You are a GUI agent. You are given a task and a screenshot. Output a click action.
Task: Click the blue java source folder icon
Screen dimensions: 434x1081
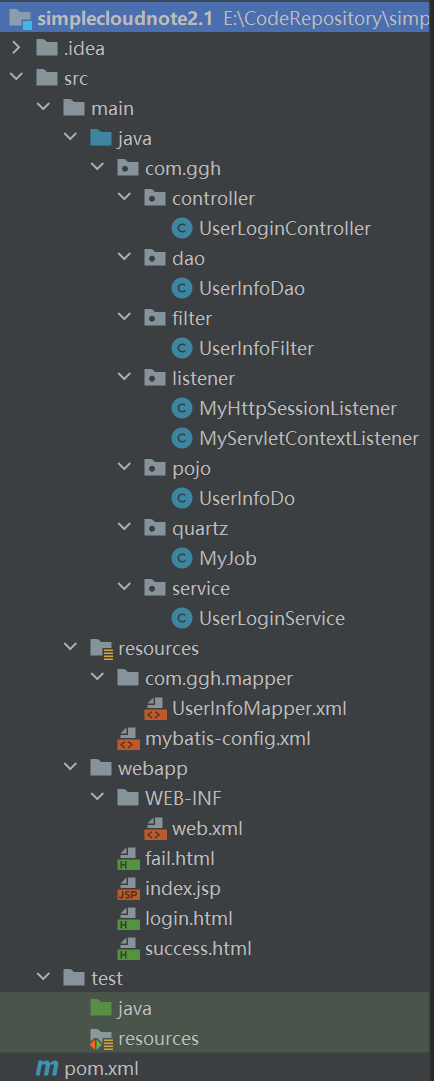[101, 139]
